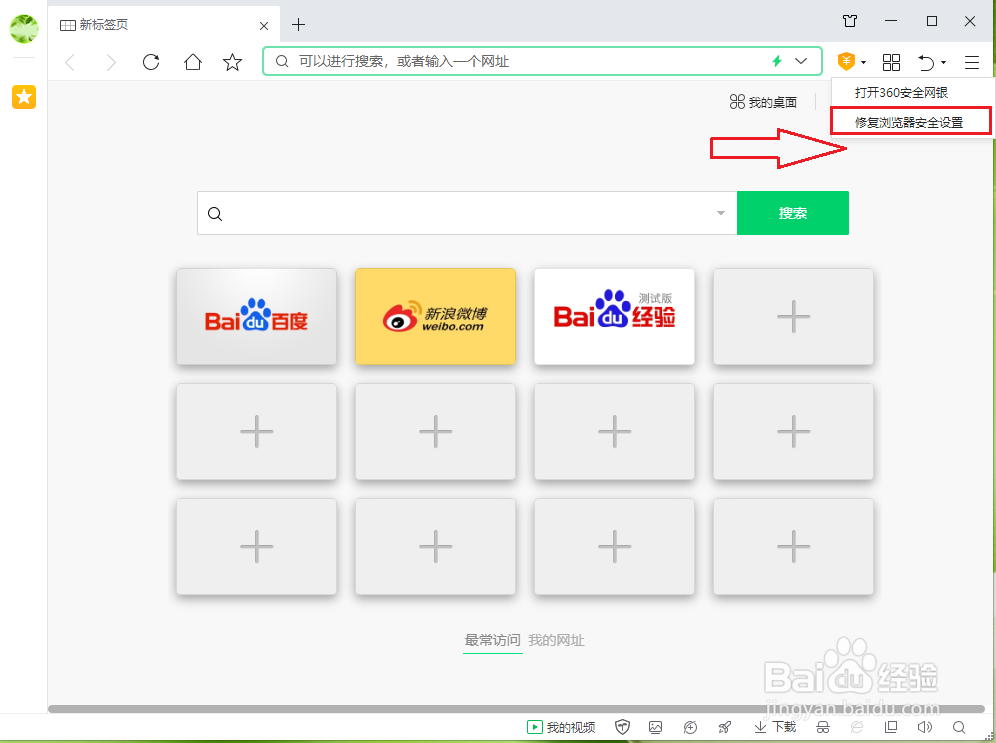
Task: Switch to the 我的网址 tab
Action: [x=556, y=640]
